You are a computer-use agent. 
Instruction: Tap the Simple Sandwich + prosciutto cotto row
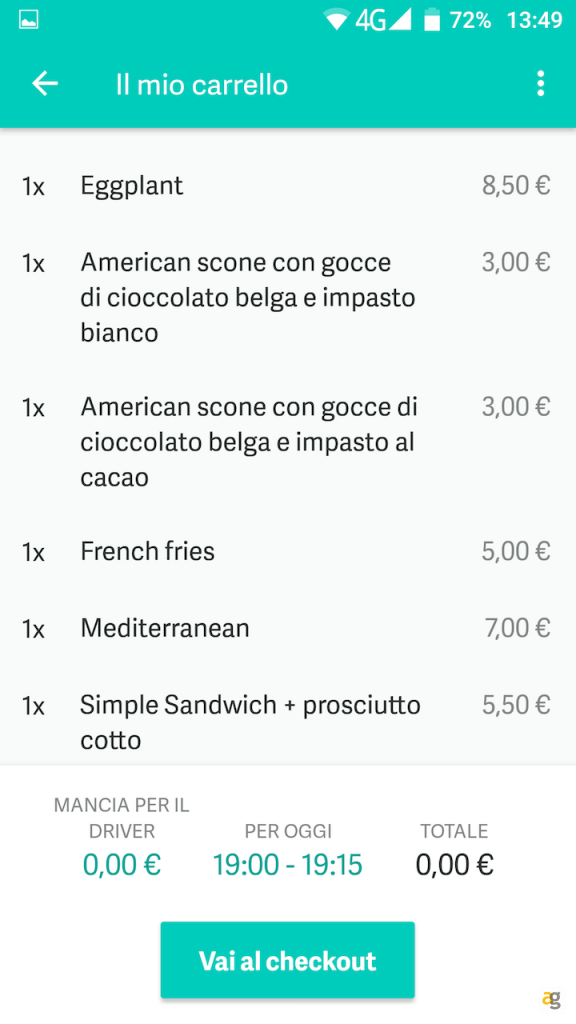click(x=249, y=722)
